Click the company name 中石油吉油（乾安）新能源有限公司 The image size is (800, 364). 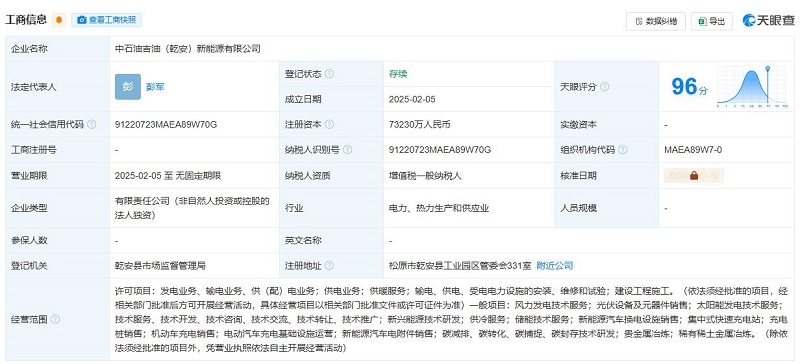pyautogui.click(x=188, y=49)
